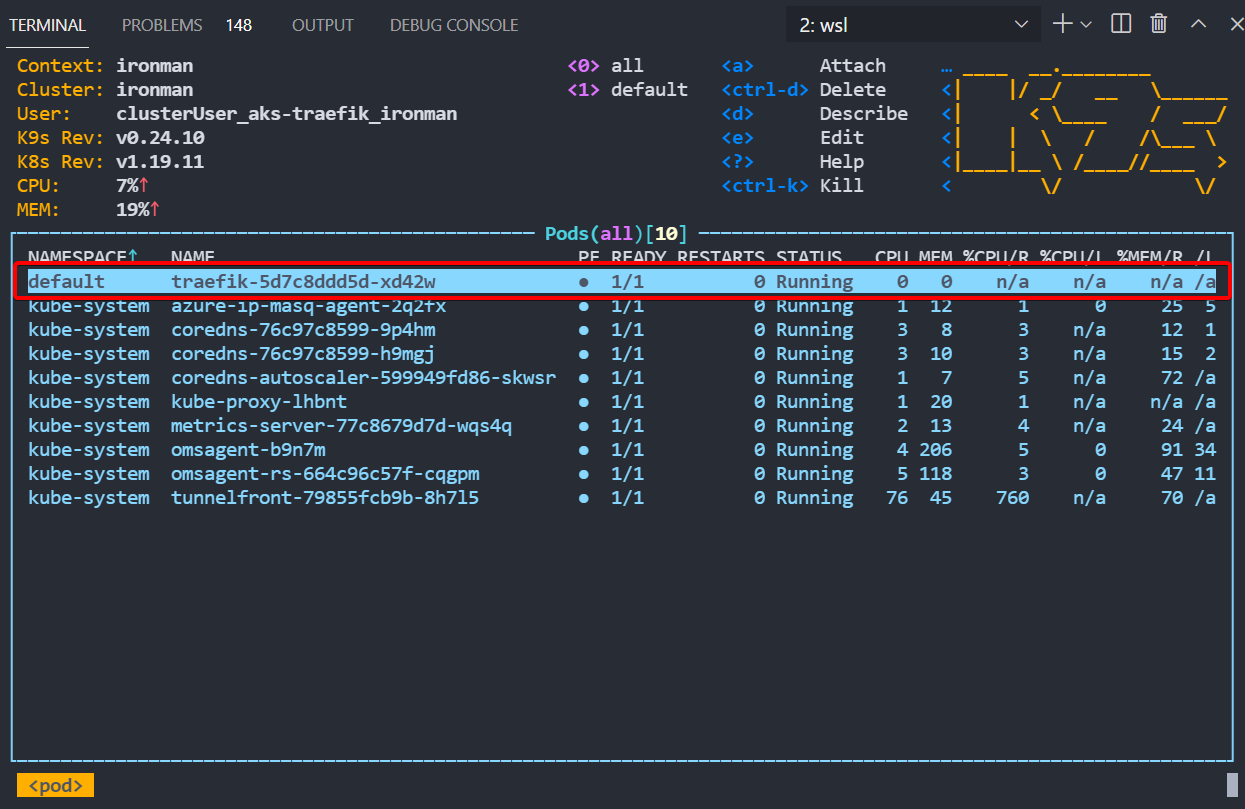Click the terminal scrollbar thumb

click(1232, 785)
